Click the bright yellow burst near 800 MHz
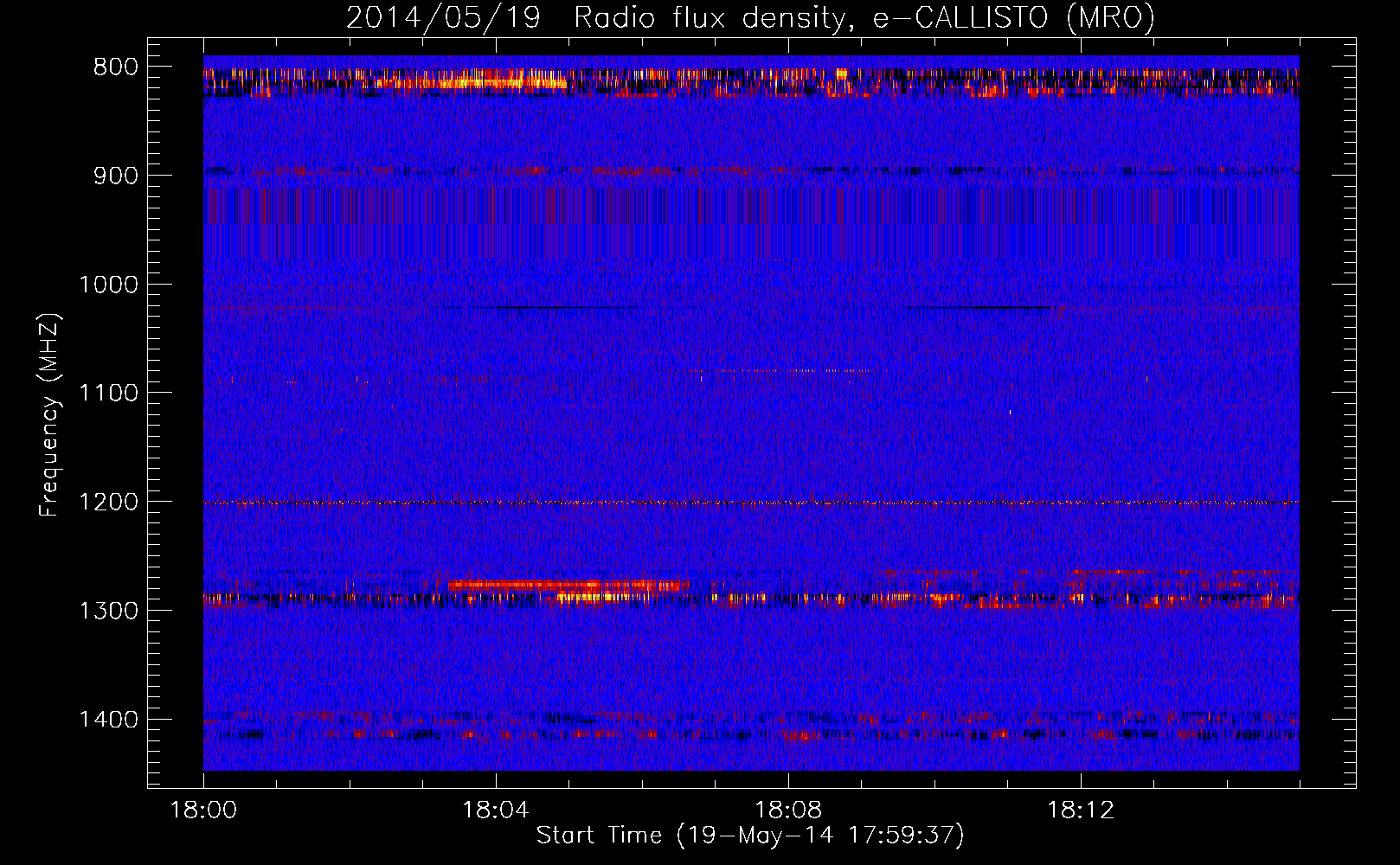The image size is (1400, 865). [x=472, y=83]
